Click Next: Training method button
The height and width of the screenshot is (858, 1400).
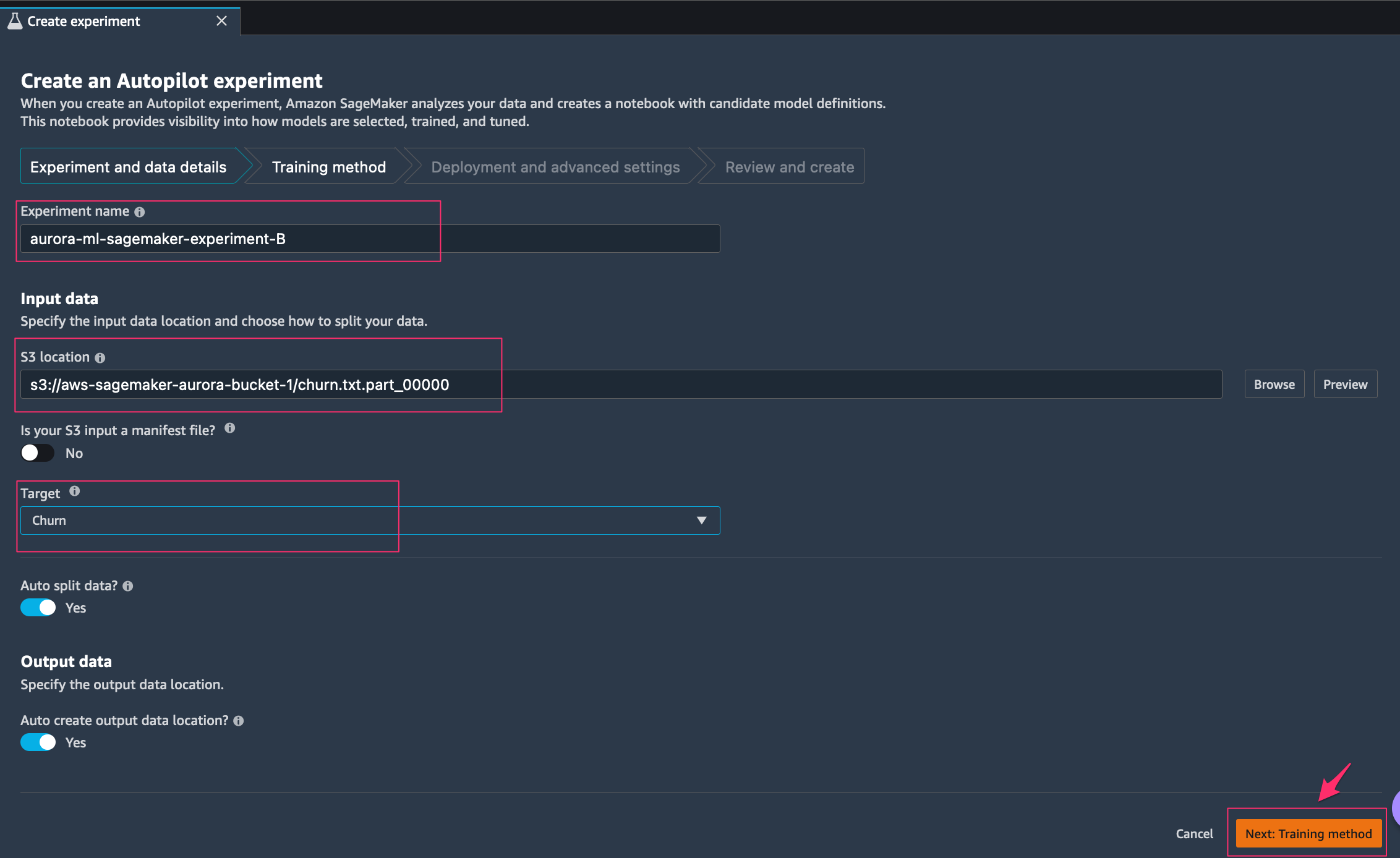click(x=1308, y=834)
